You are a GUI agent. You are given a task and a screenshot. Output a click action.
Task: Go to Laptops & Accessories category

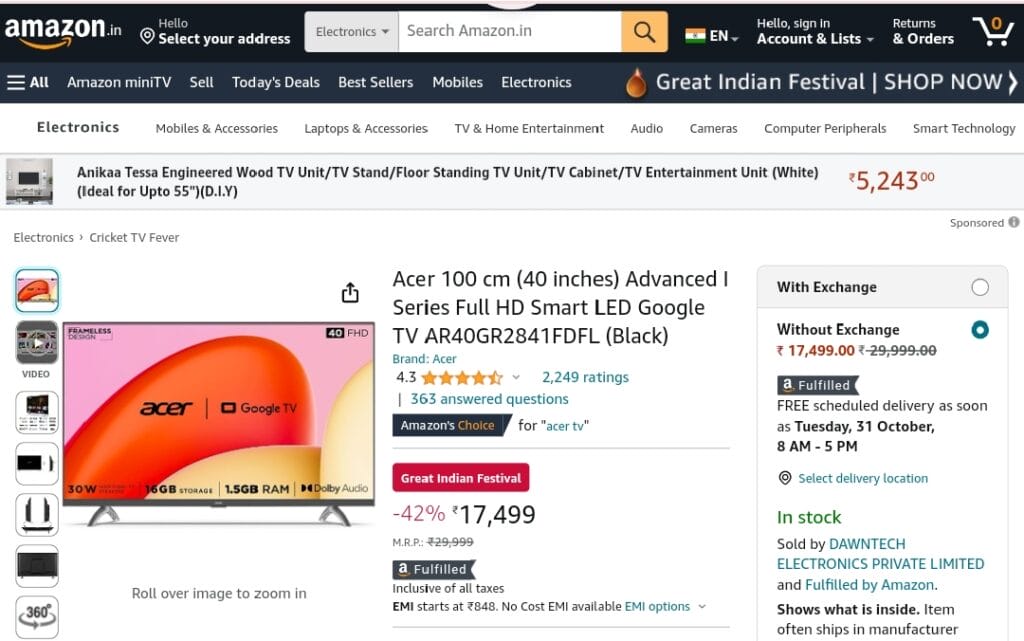pyautogui.click(x=366, y=129)
